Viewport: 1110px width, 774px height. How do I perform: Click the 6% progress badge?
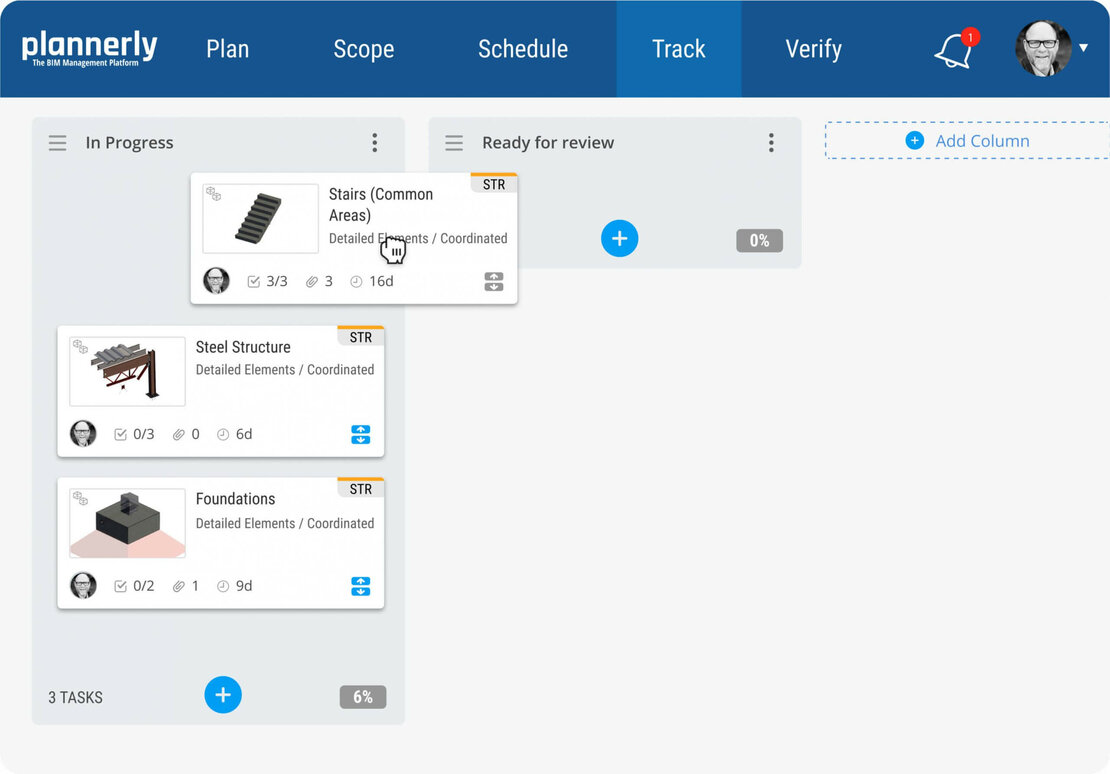click(x=363, y=697)
